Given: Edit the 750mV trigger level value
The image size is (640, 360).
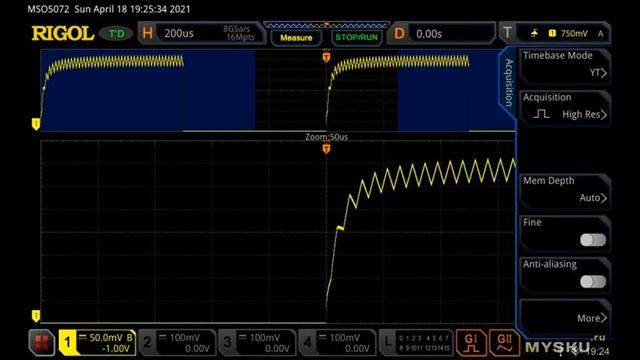Looking at the screenshot, I should pyautogui.click(x=574, y=33).
